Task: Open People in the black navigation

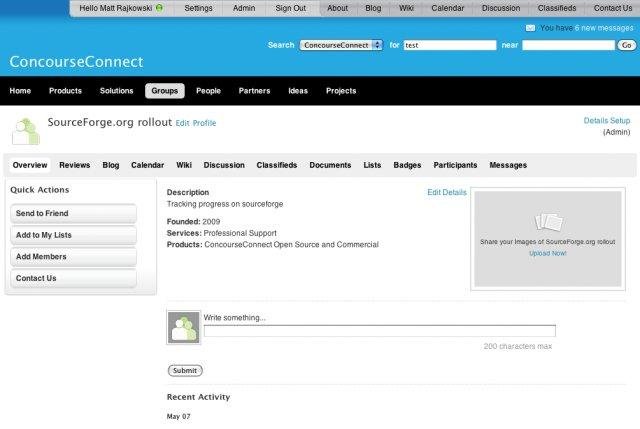Action: [x=208, y=91]
